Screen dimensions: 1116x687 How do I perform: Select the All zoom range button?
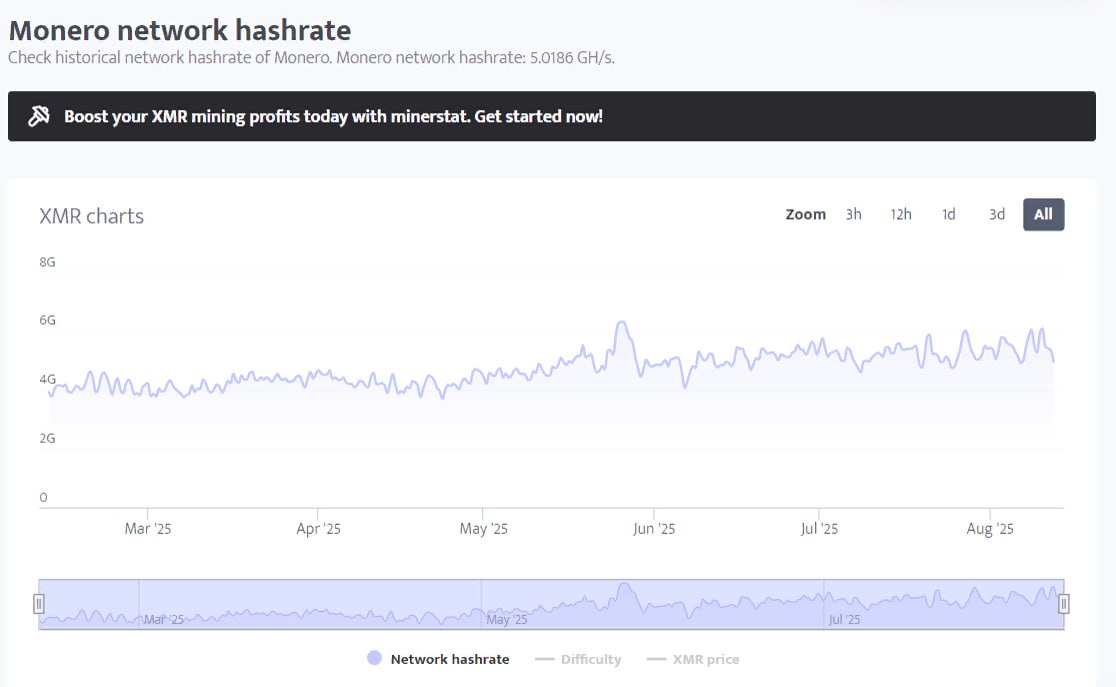[1043, 214]
